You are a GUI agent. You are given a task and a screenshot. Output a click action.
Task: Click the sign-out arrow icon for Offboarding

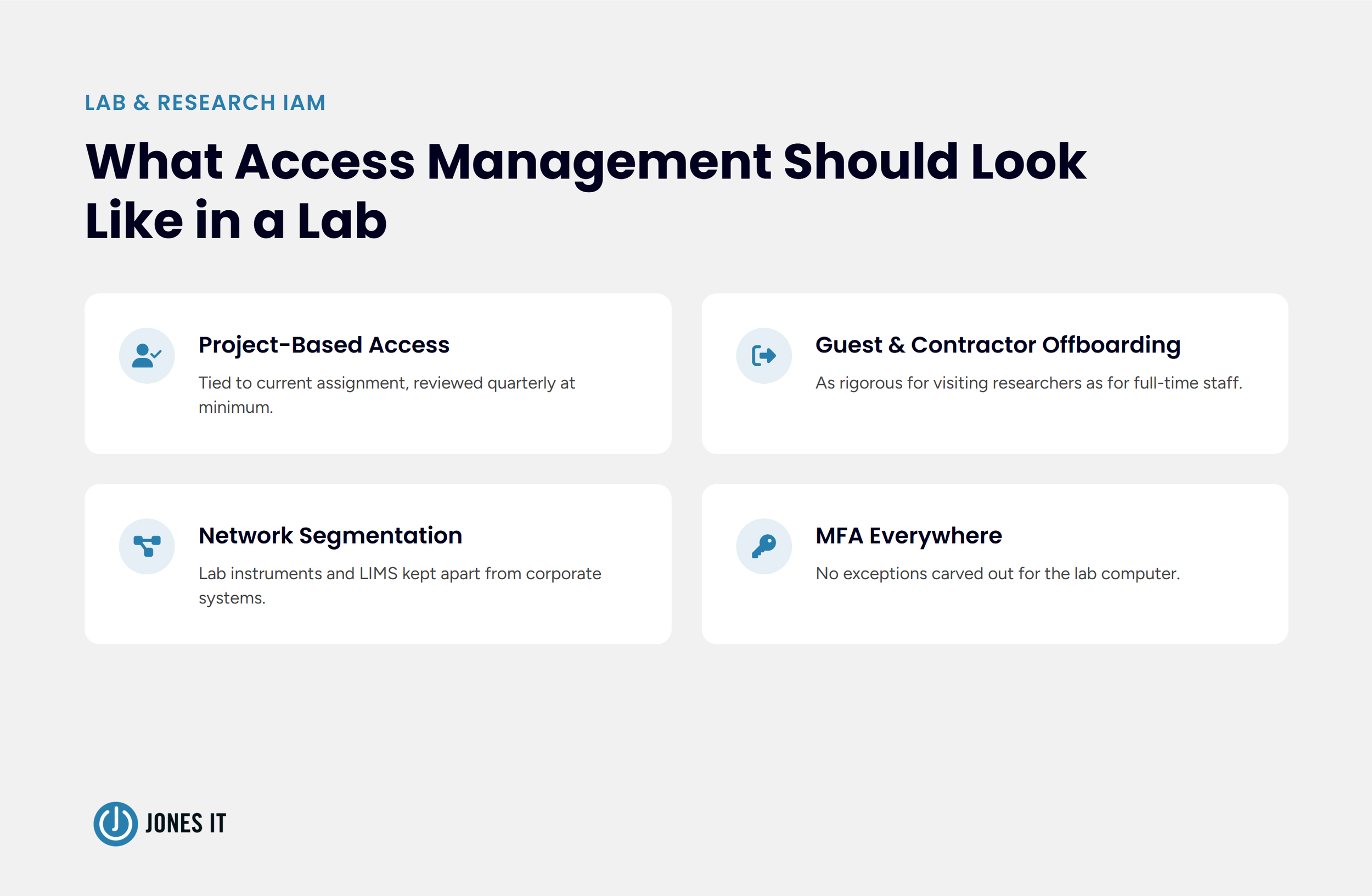point(764,356)
